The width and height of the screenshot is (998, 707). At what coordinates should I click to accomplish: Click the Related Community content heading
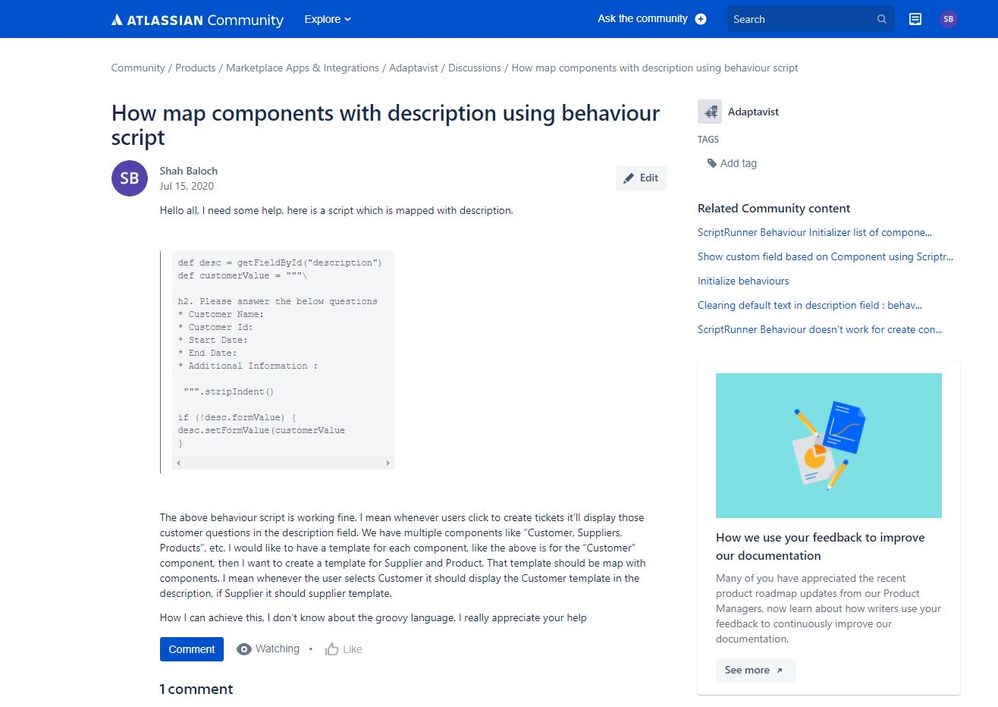[x=773, y=208]
